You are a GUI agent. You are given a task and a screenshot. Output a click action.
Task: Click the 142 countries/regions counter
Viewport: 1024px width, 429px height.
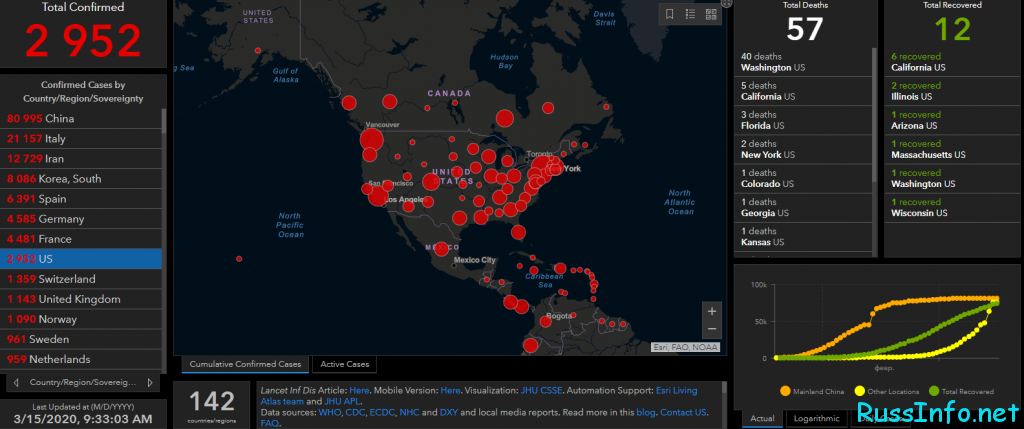click(x=212, y=405)
